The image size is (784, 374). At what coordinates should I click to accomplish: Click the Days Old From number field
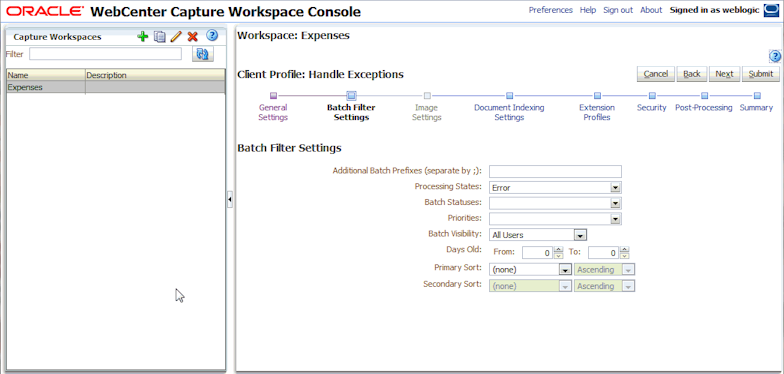point(538,252)
